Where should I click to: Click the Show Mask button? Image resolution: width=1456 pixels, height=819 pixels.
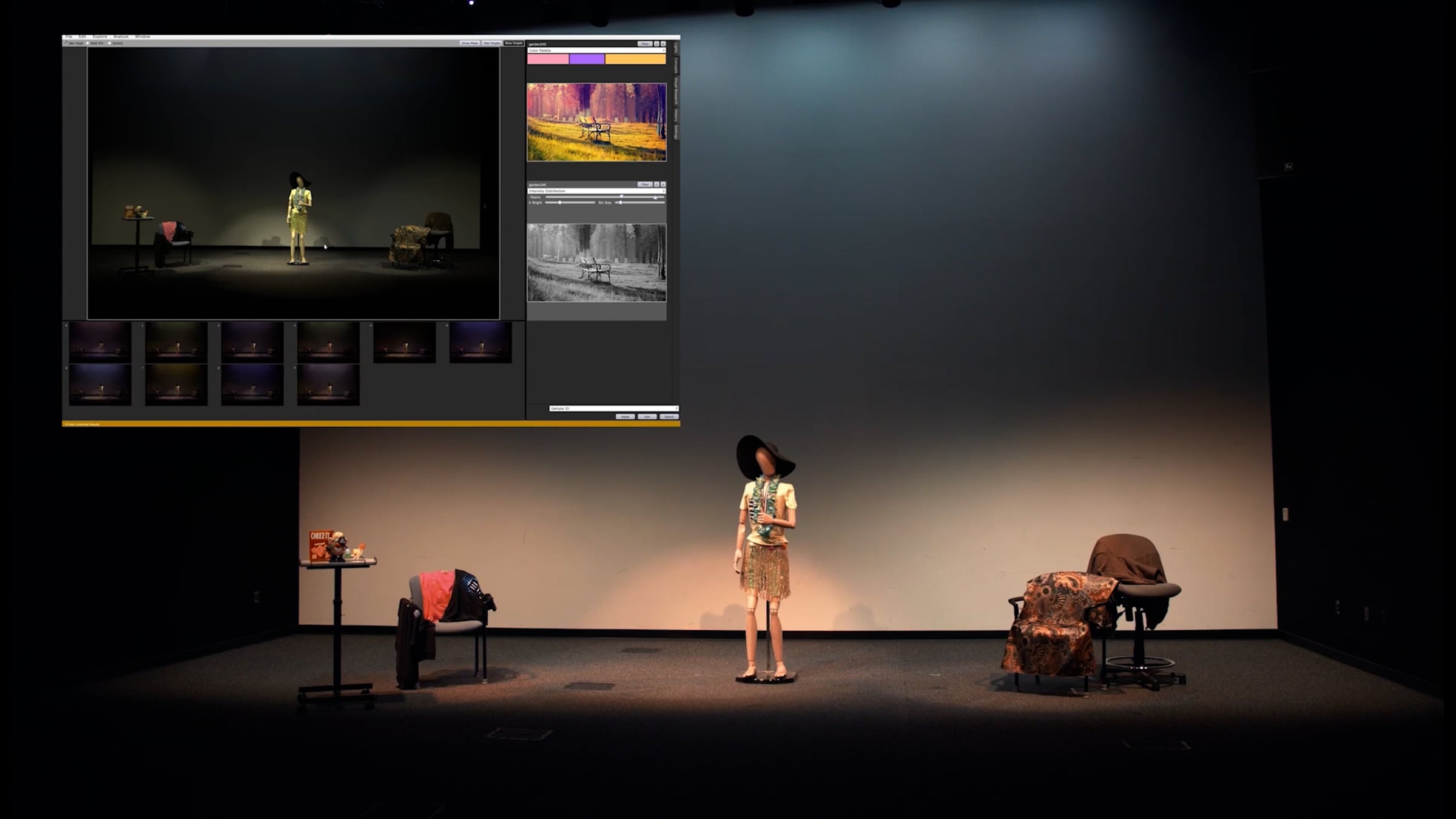click(x=470, y=43)
